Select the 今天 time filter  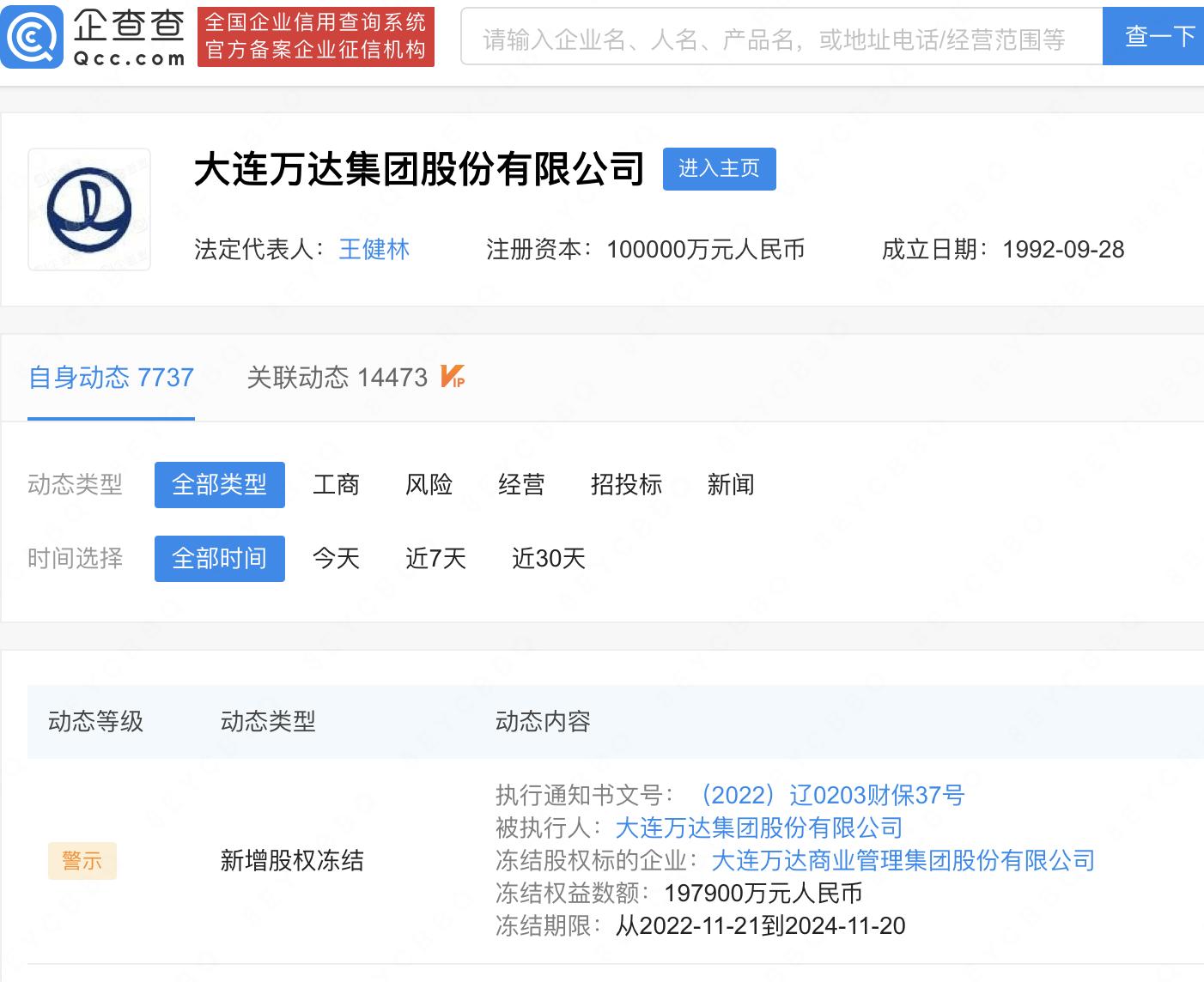coord(336,559)
